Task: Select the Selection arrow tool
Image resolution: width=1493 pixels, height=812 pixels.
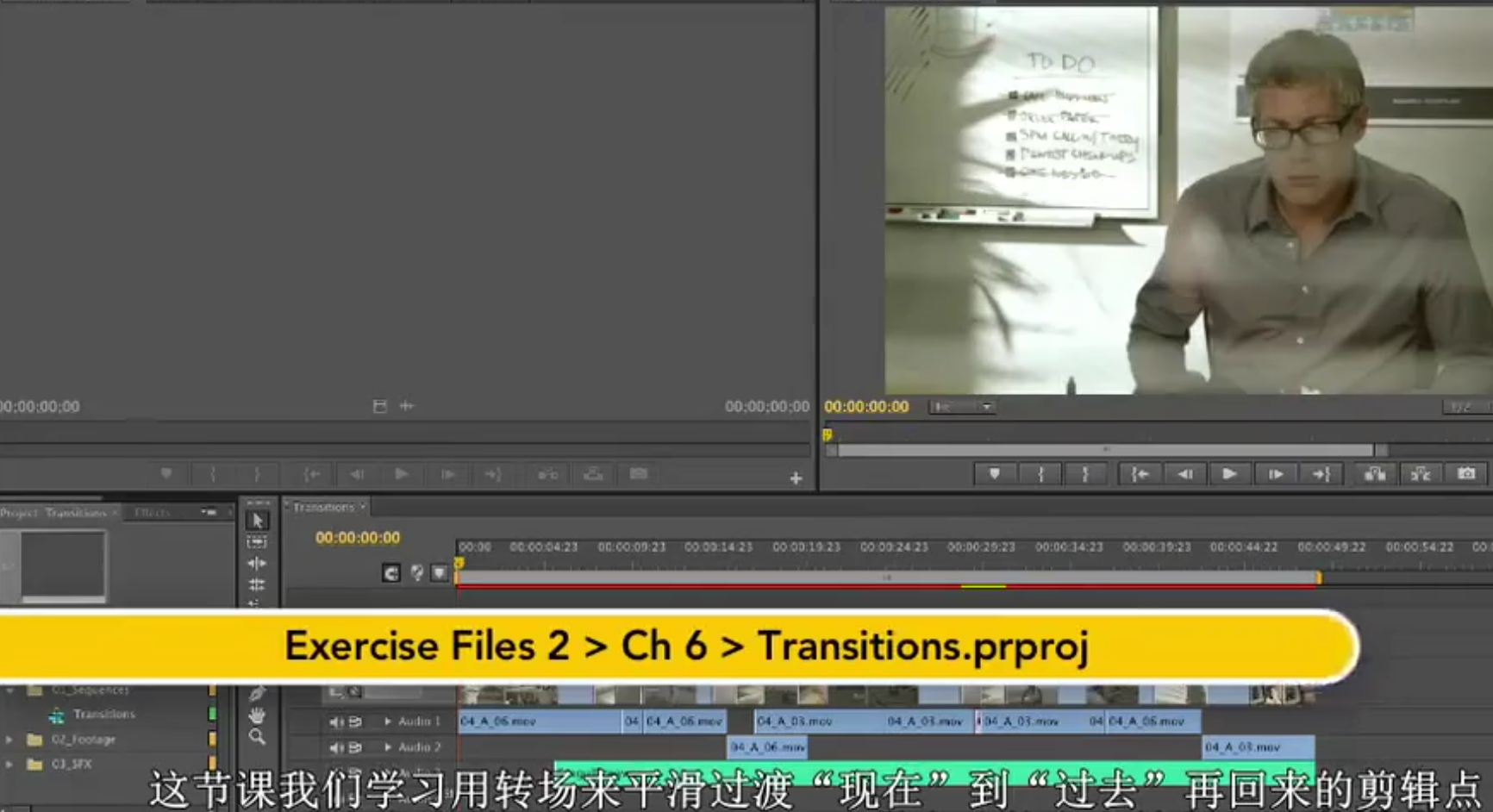Action: point(257,521)
